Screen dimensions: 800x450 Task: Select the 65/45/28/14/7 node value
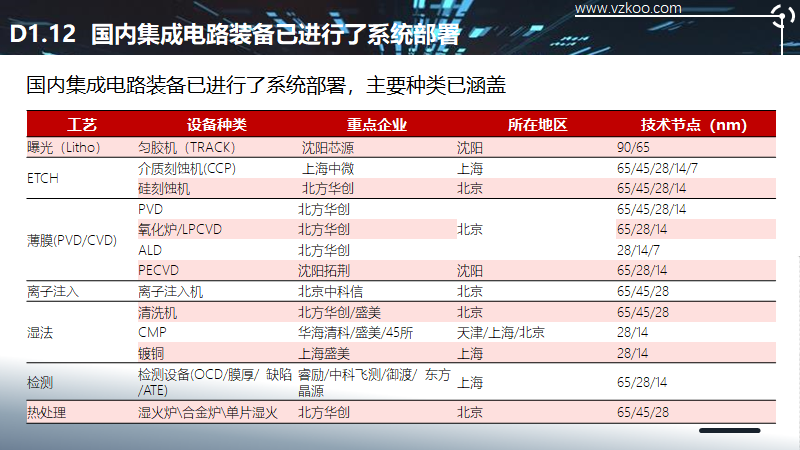(657, 168)
